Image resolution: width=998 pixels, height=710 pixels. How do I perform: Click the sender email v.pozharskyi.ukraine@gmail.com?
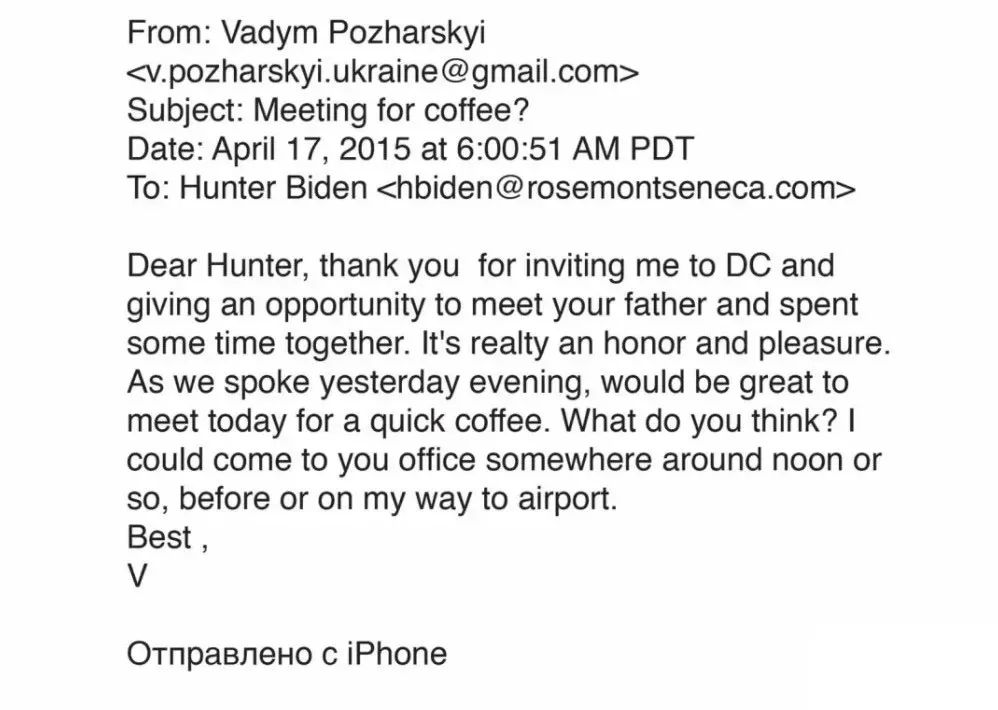coord(381,72)
